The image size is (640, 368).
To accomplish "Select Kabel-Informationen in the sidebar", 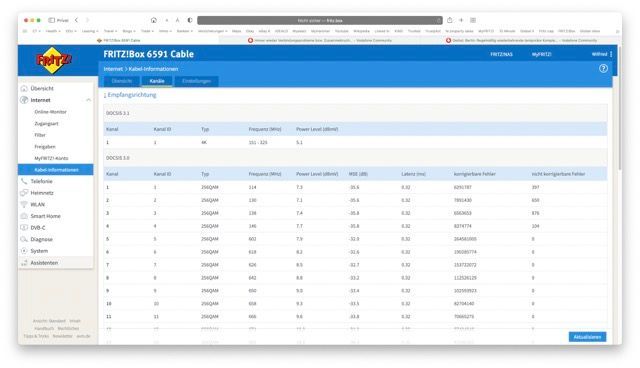I will click(56, 170).
